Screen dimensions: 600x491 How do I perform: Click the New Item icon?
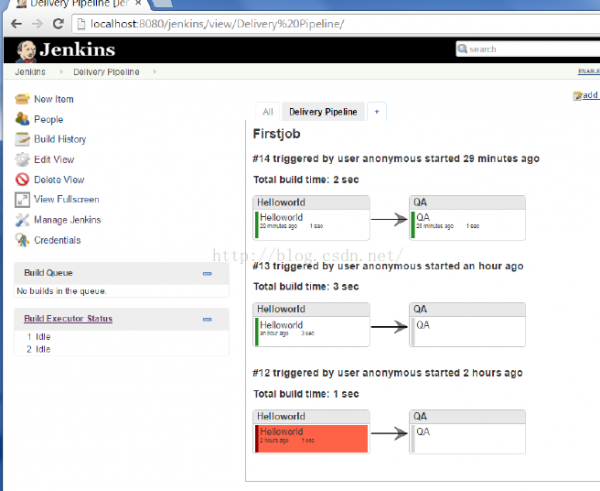click(22, 99)
